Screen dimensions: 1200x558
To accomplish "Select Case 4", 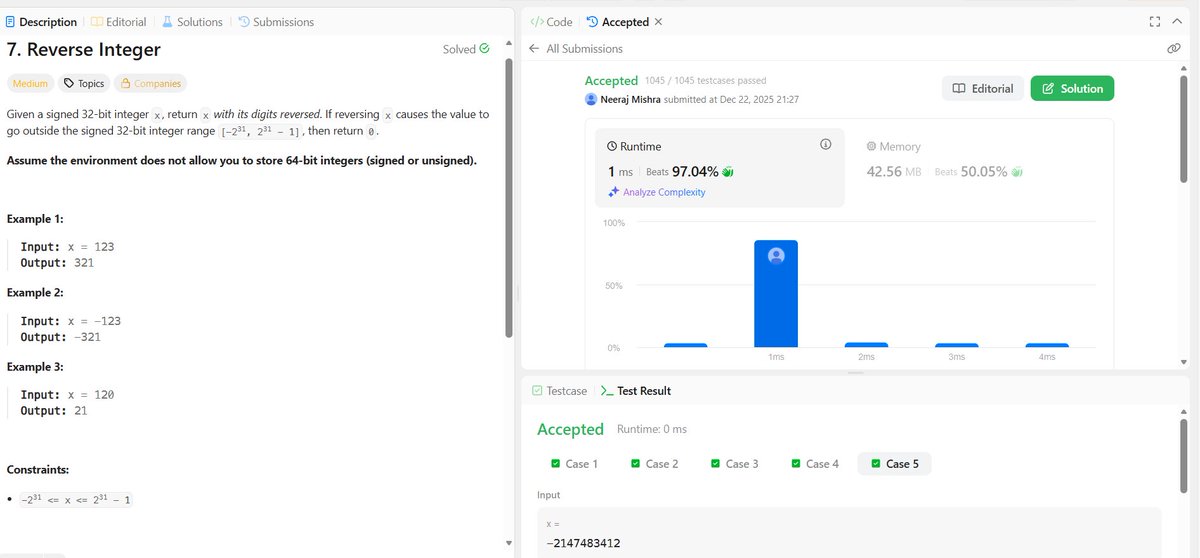I will pos(815,464).
